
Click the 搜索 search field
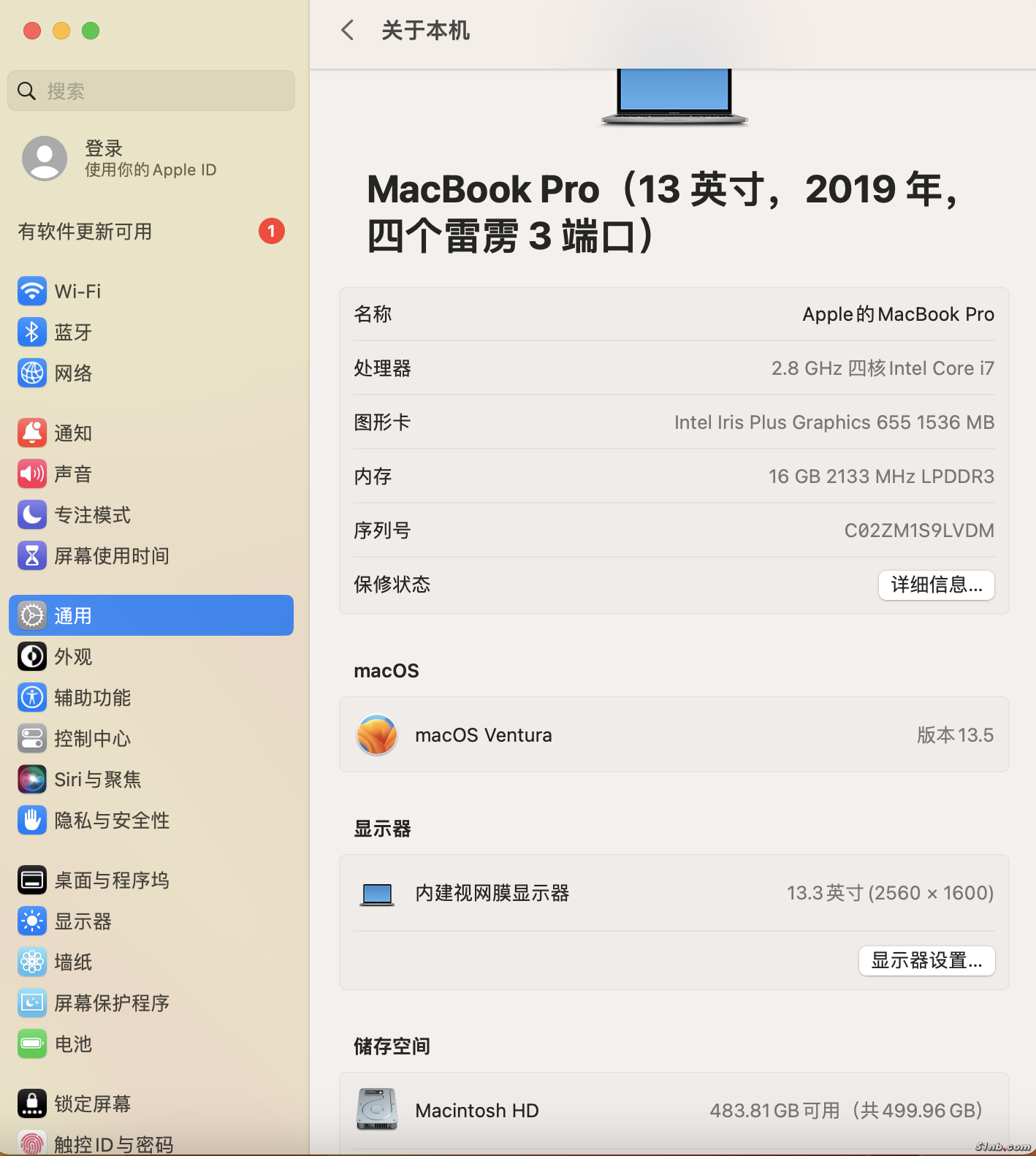tap(151, 91)
